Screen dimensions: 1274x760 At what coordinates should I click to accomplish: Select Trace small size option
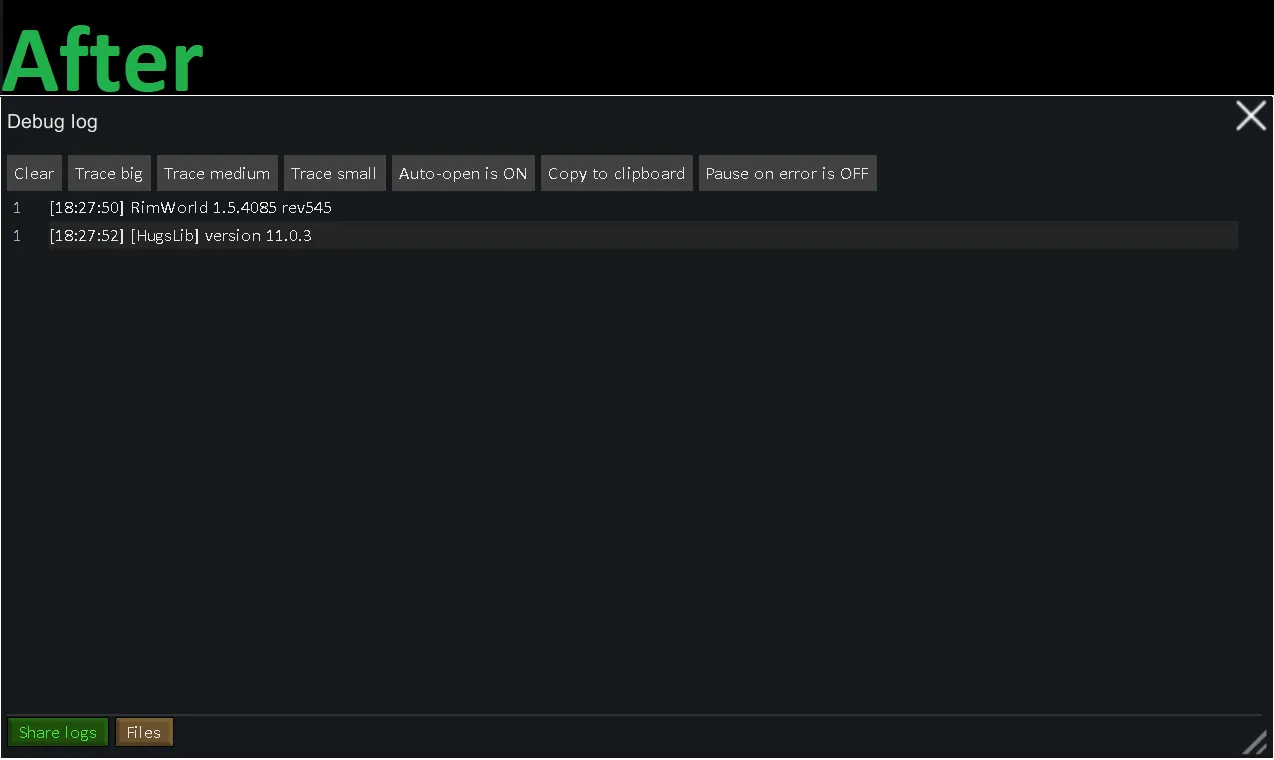click(x=334, y=173)
